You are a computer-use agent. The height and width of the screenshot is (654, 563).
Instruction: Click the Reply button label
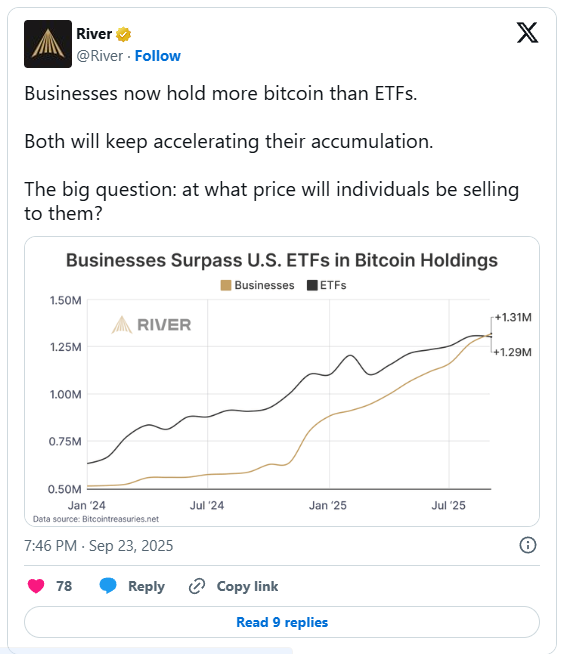pyautogui.click(x=146, y=586)
